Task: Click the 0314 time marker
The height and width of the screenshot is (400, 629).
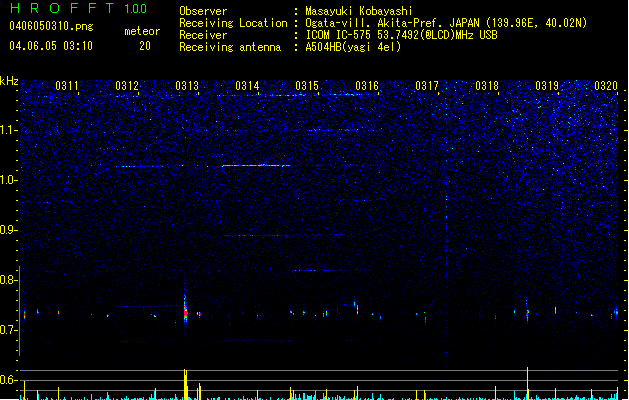Action: 247,85
